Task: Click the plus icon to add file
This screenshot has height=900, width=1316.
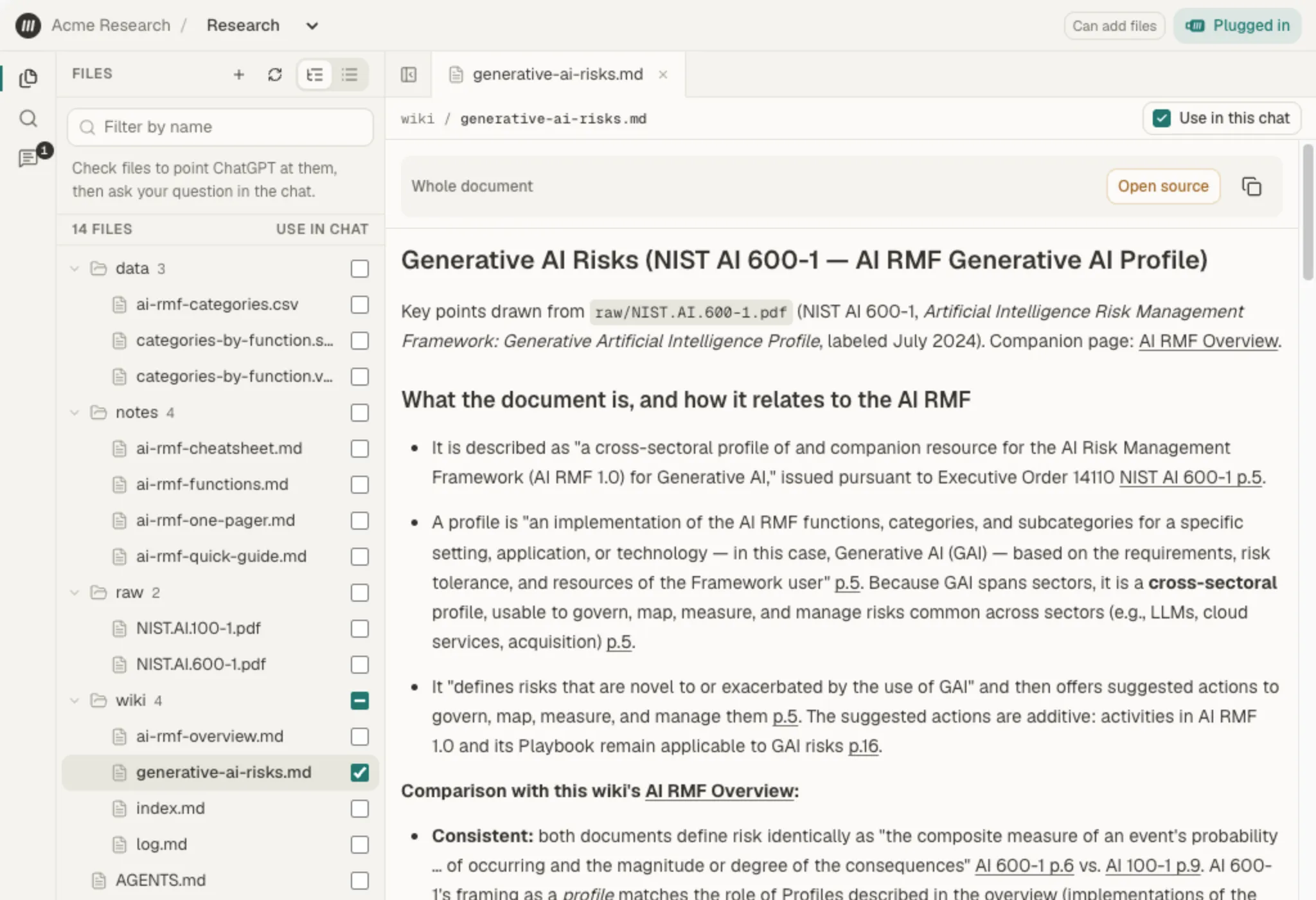Action: click(238, 75)
